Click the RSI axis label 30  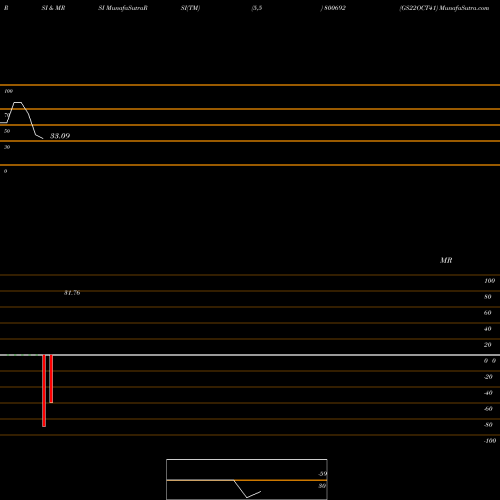(x=7, y=147)
